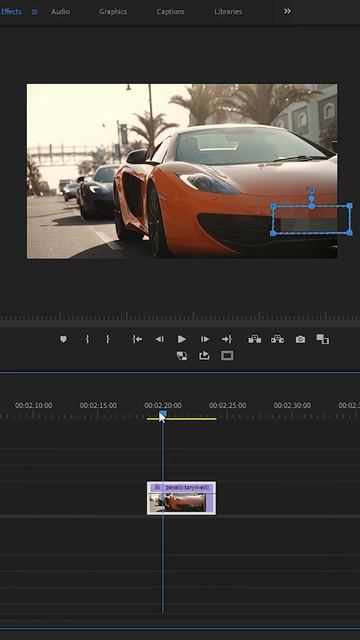The image size is (360, 640).
Task: Switch to the Audio workspace
Action: coord(60,11)
